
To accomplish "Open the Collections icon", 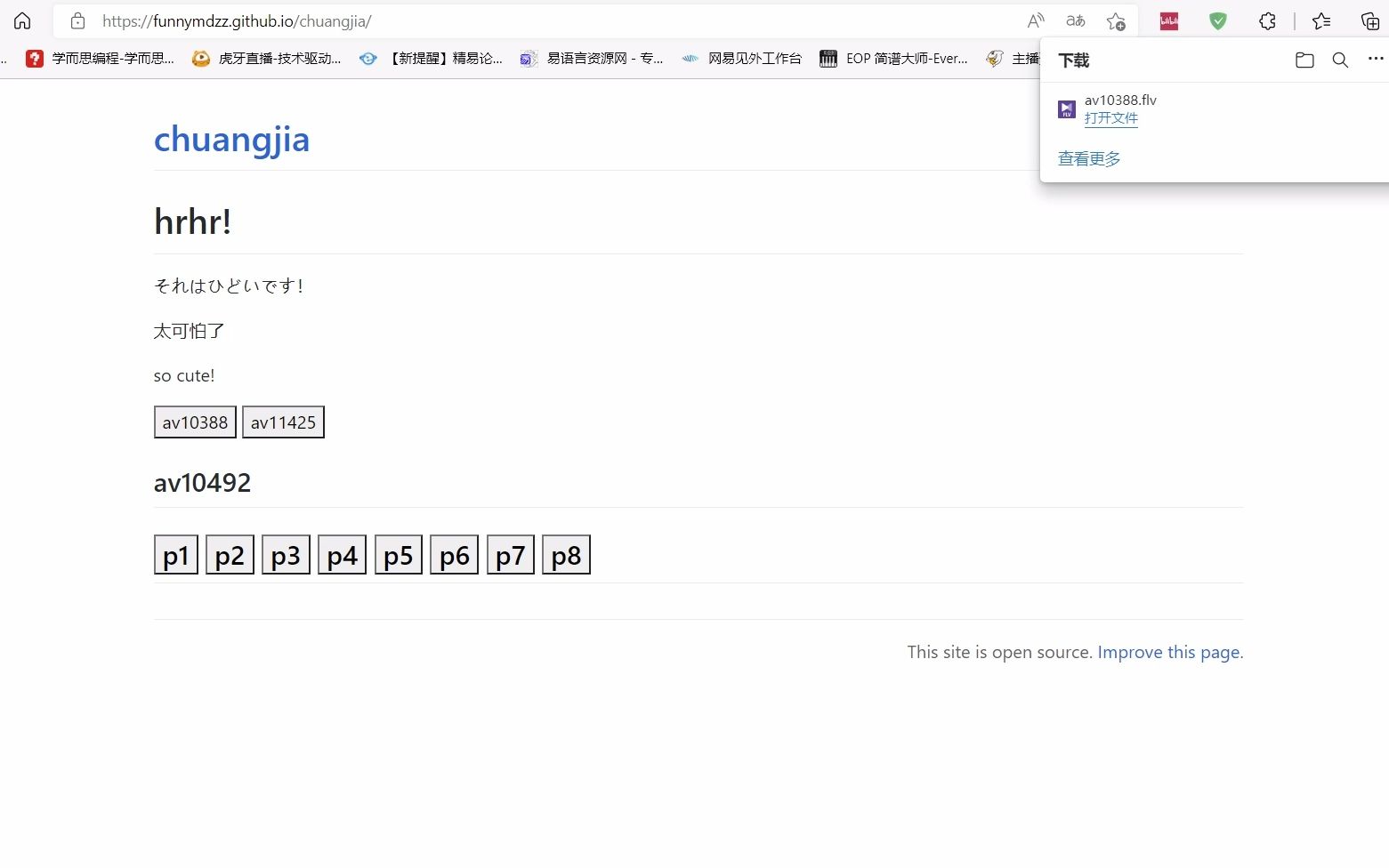I will tap(1370, 20).
